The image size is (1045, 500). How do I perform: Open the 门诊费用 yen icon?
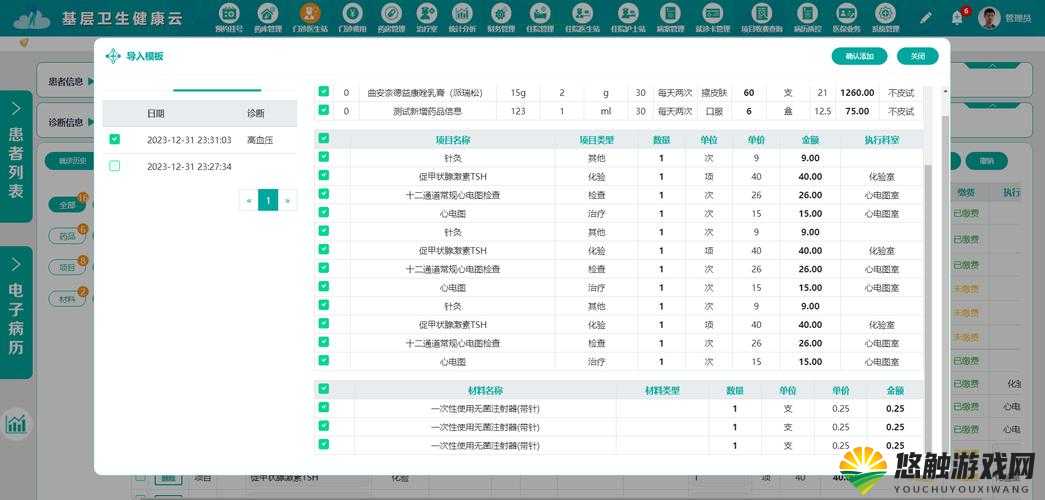click(x=352, y=13)
